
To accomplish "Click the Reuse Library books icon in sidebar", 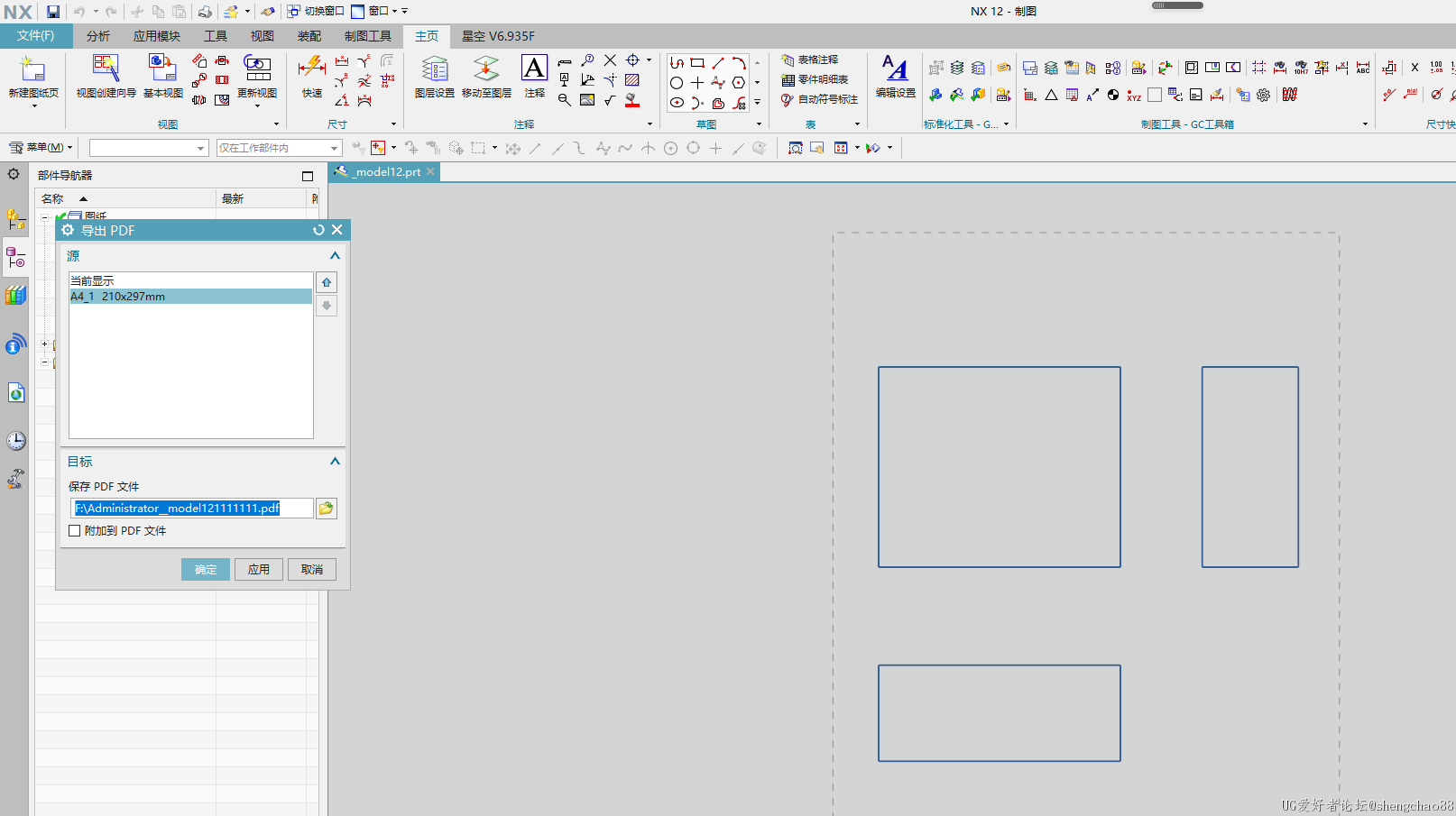I will pos(16,295).
